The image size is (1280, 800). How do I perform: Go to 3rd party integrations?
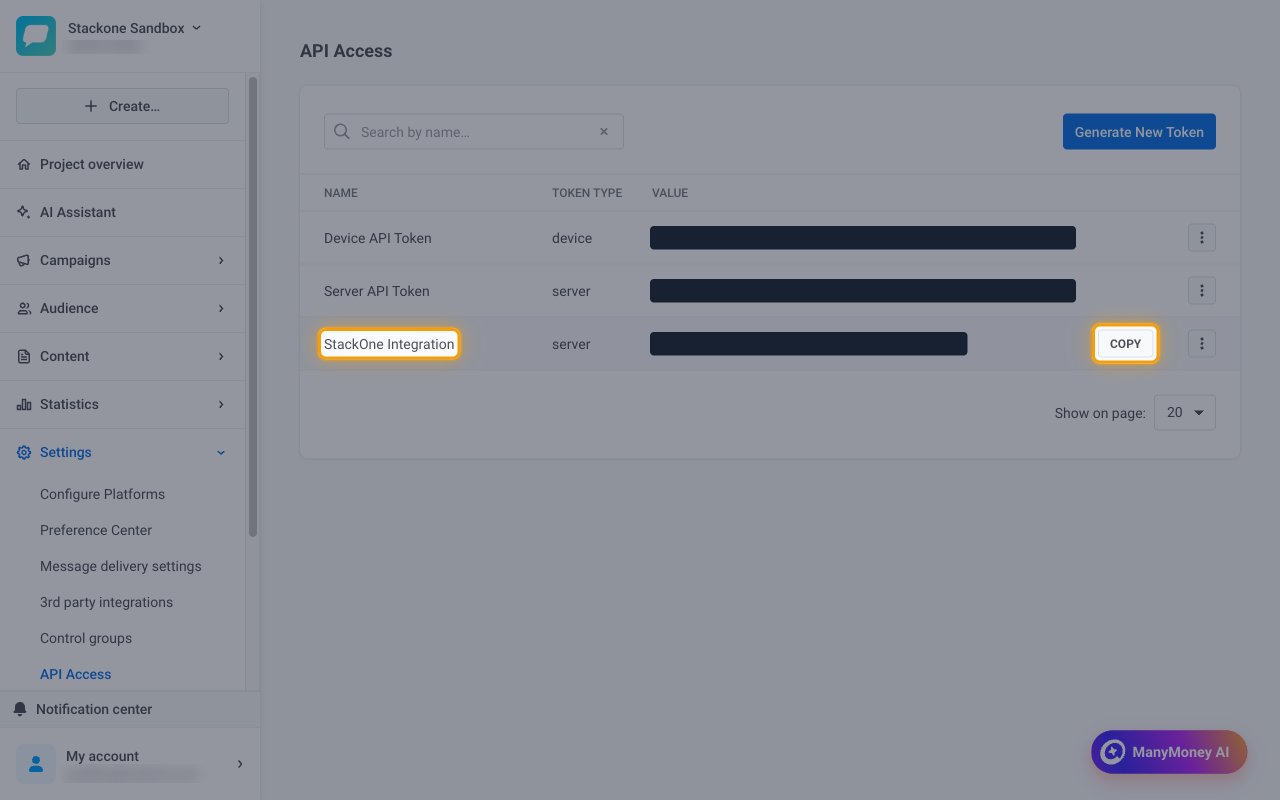[106, 602]
